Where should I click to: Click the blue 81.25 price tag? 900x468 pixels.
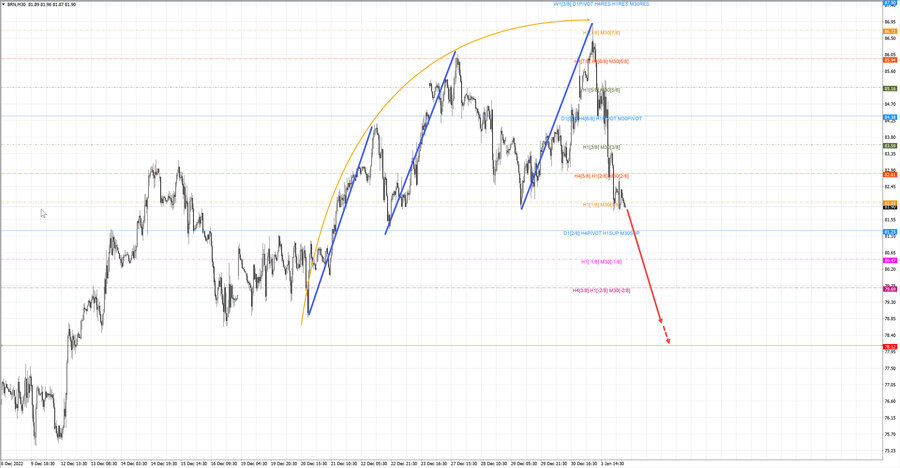tap(890, 232)
